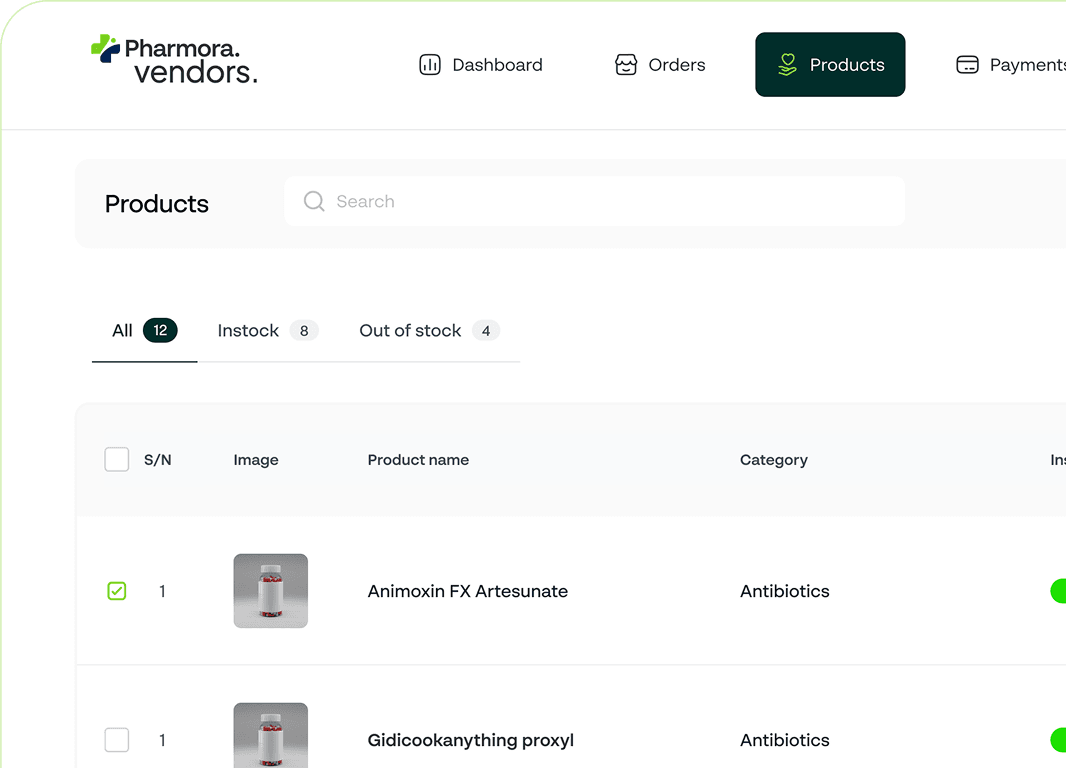Uncheck the Animoxin FX Artesunate row checkbox
This screenshot has height=768, width=1066.
(x=117, y=591)
